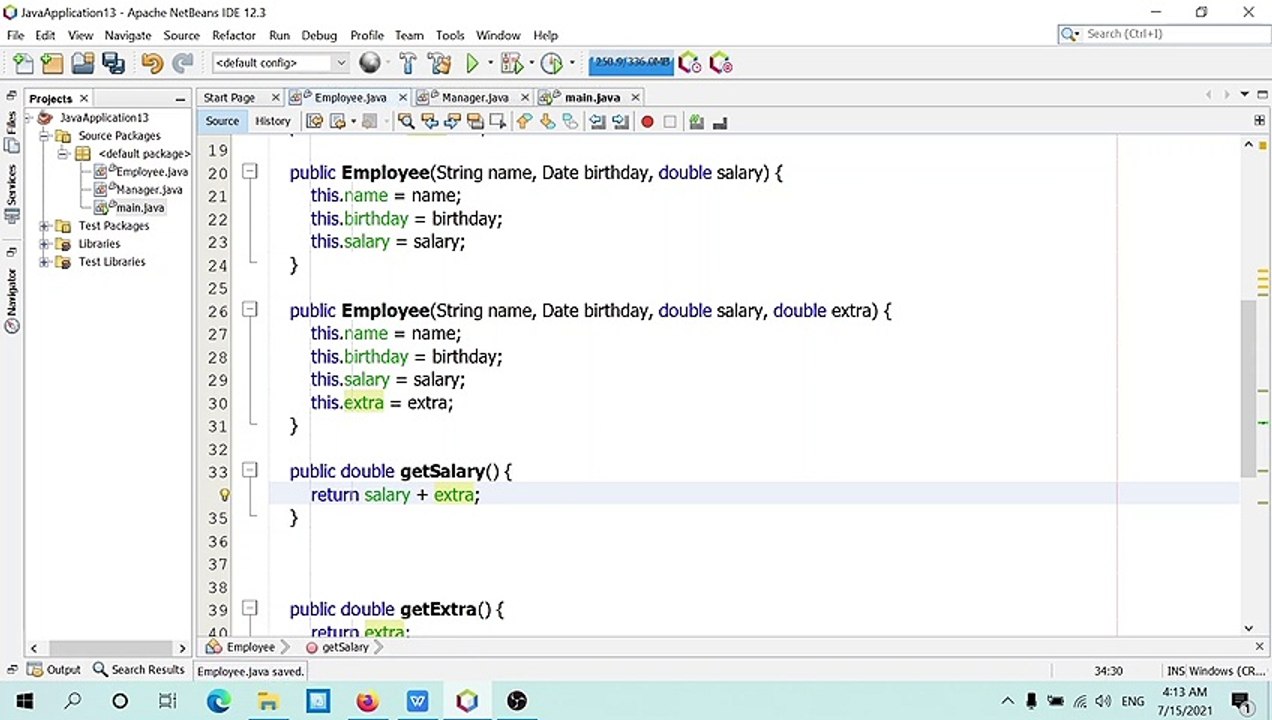The image size is (1272, 720).
Task: Click the globe browser icon in toolbar
Action: [370, 62]
